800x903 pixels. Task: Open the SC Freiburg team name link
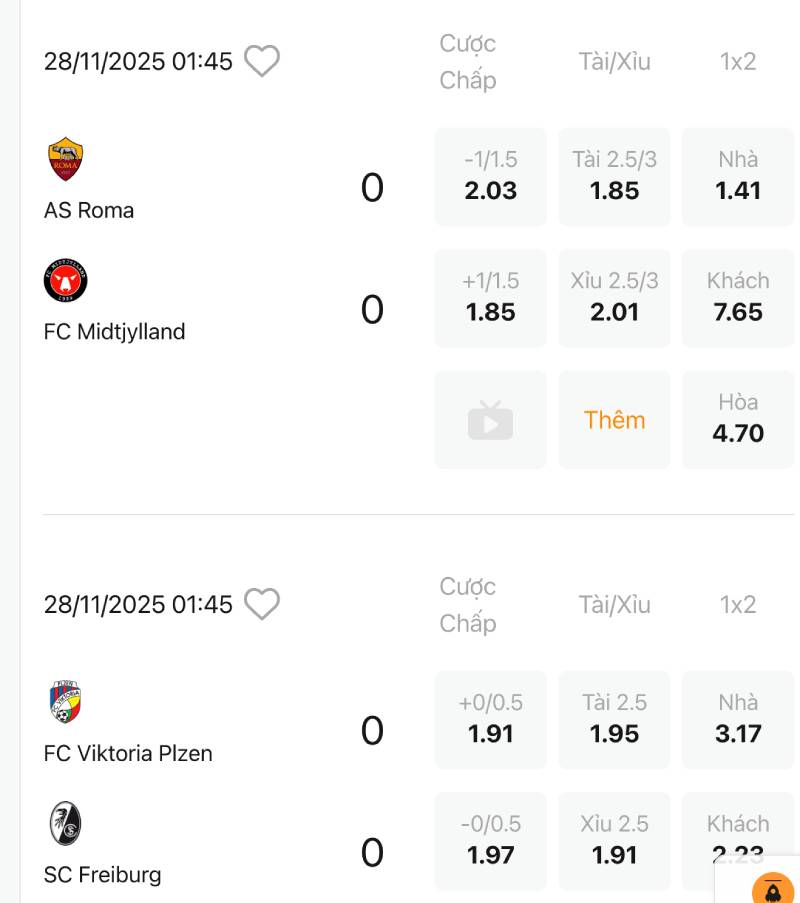pos(102,875)
